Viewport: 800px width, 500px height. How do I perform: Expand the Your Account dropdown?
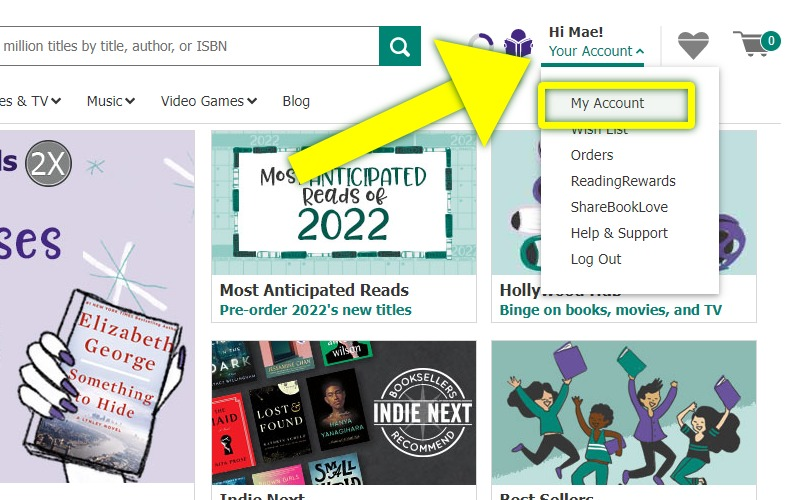point(596,51)
